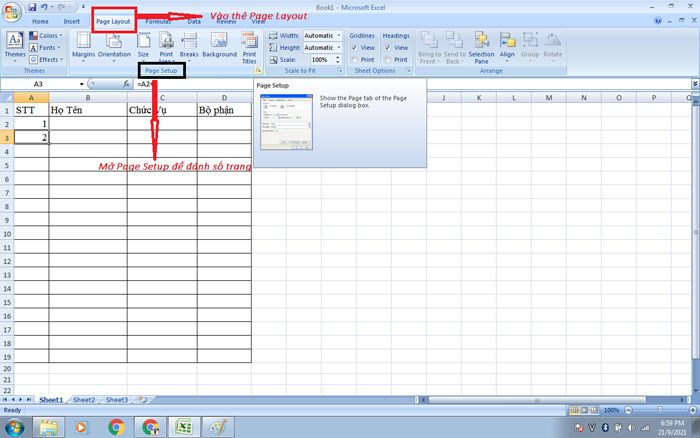This screenshot has width=700, height=438.
Task: Toggle Headings View checkbox
Action: (388, 47)
